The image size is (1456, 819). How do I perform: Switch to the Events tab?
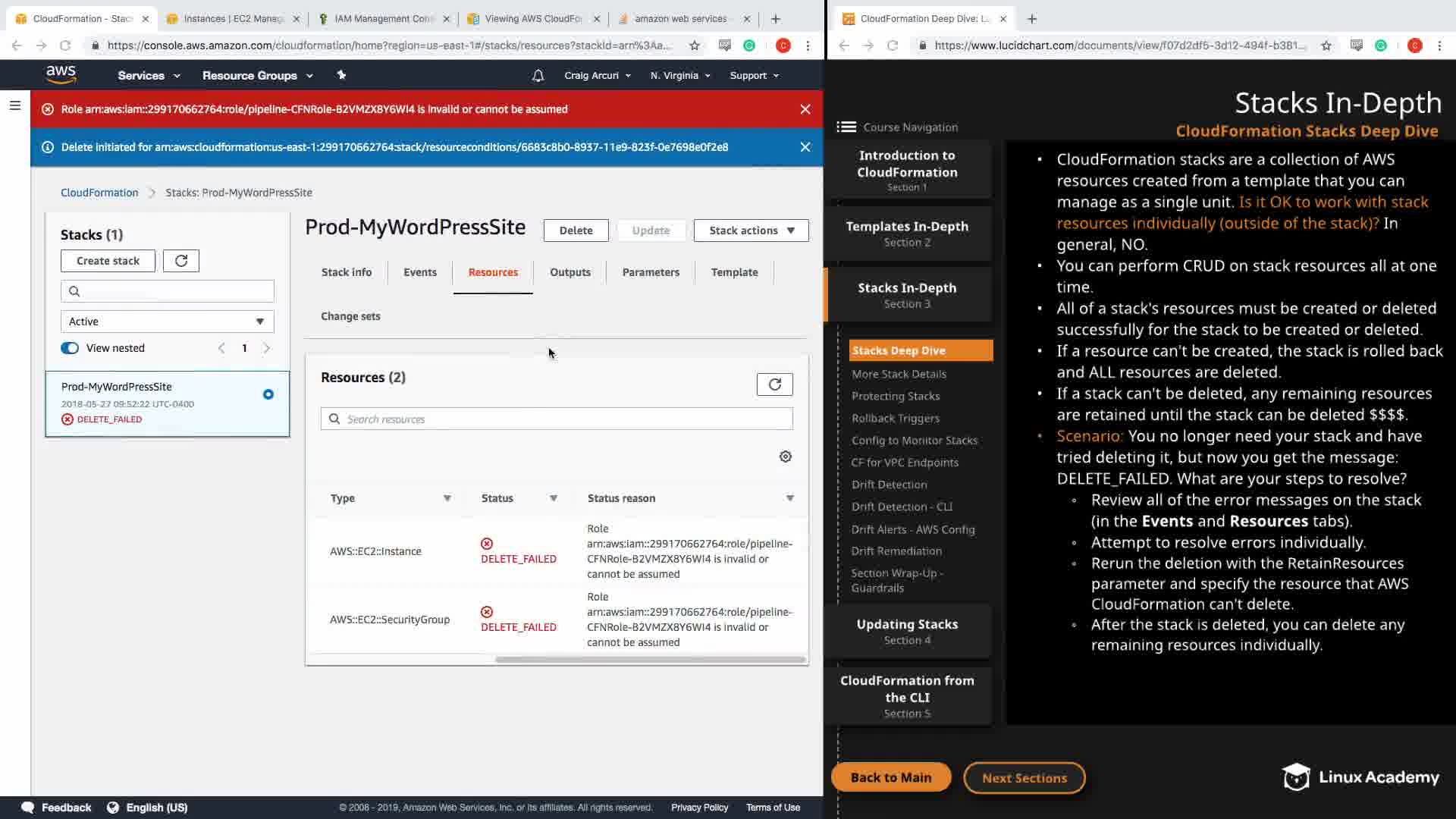[419, 272]
